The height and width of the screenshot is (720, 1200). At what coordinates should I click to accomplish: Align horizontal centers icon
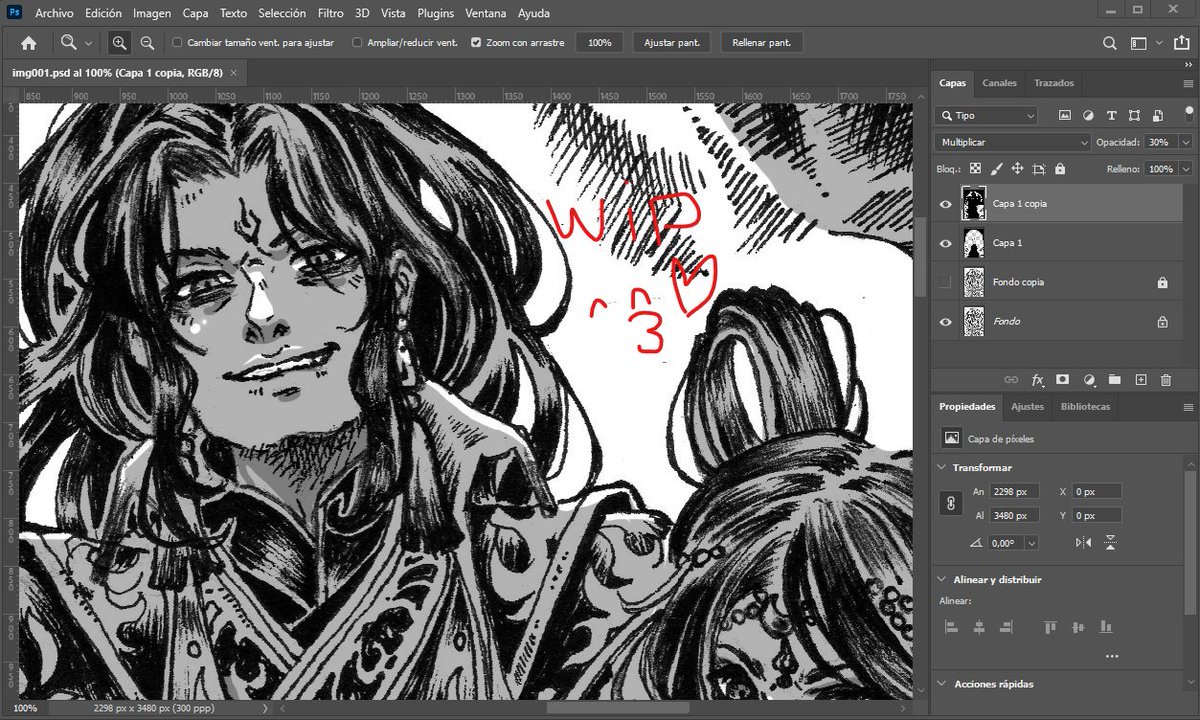pos(979,627)
